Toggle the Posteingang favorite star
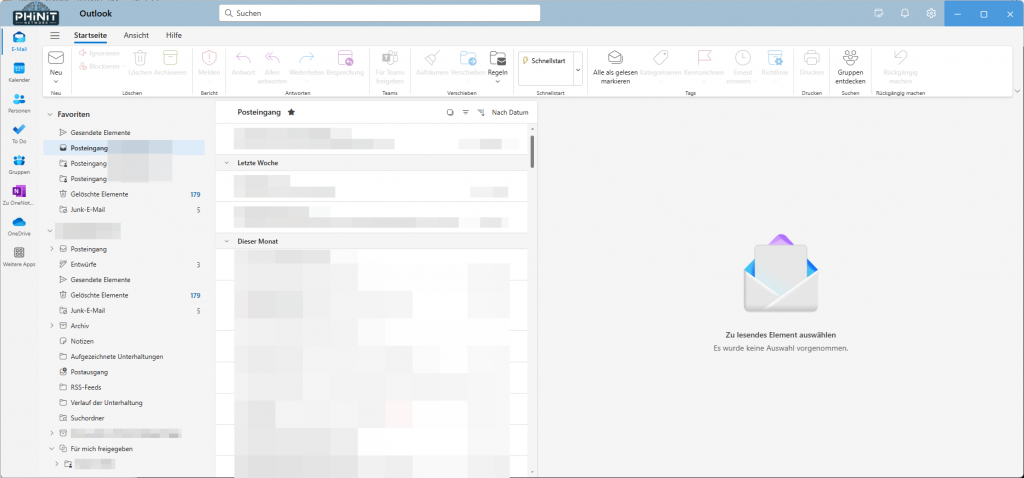 coord(291,113)
